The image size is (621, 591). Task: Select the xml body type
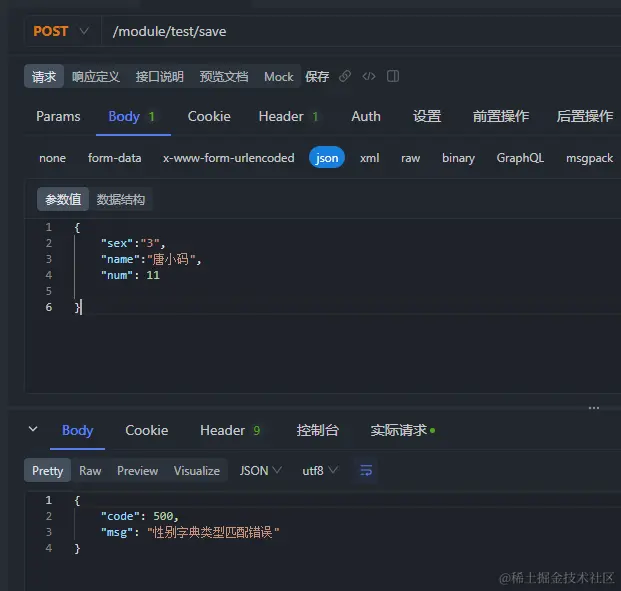click(x=370, y=158)
